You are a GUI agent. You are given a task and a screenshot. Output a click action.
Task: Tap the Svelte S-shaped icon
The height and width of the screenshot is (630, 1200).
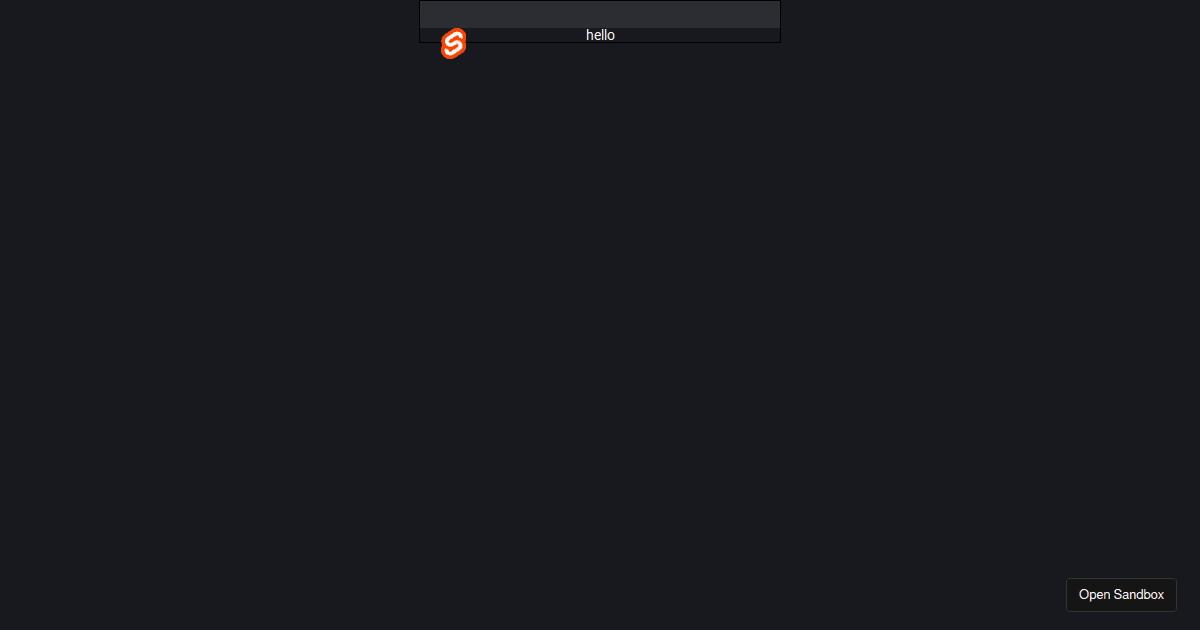coord(454,44)
